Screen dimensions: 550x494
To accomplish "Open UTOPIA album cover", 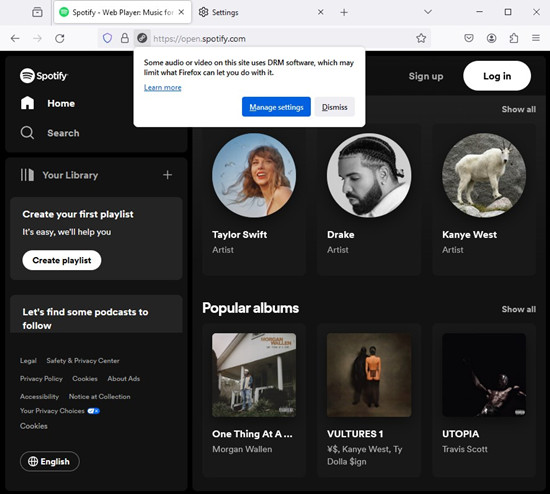I will [x=484, y=375].
